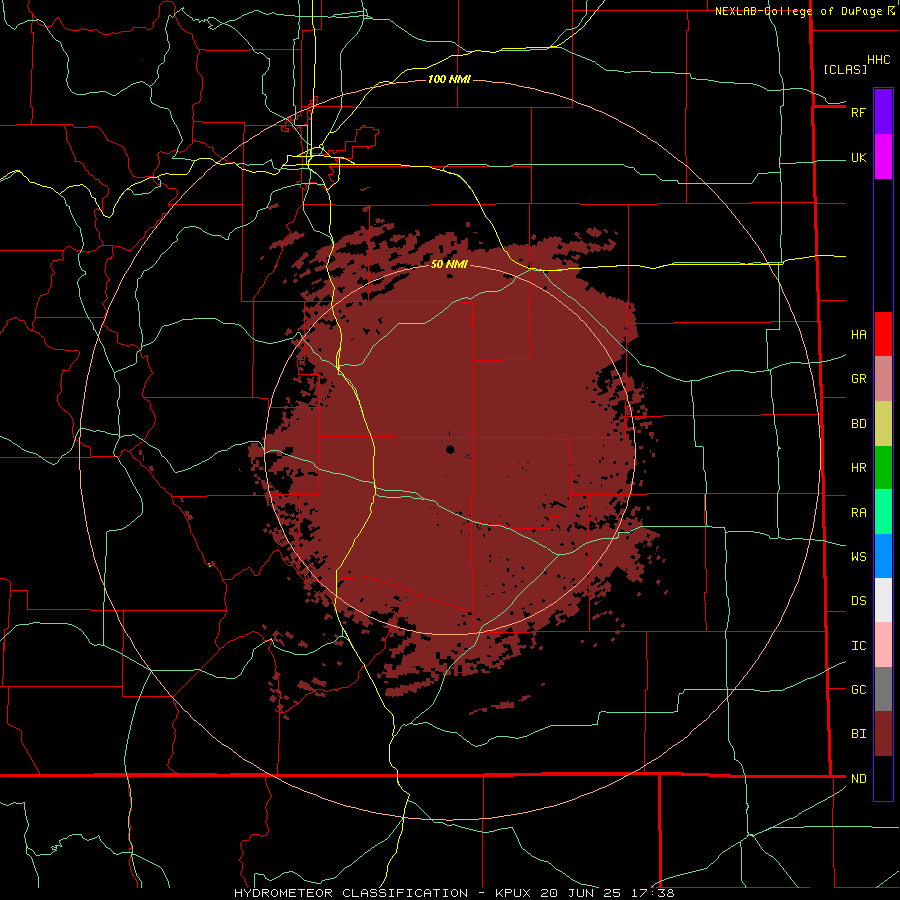Click the RF legend label
Viewport: 900px width, 900px height.
click(858, 112)
